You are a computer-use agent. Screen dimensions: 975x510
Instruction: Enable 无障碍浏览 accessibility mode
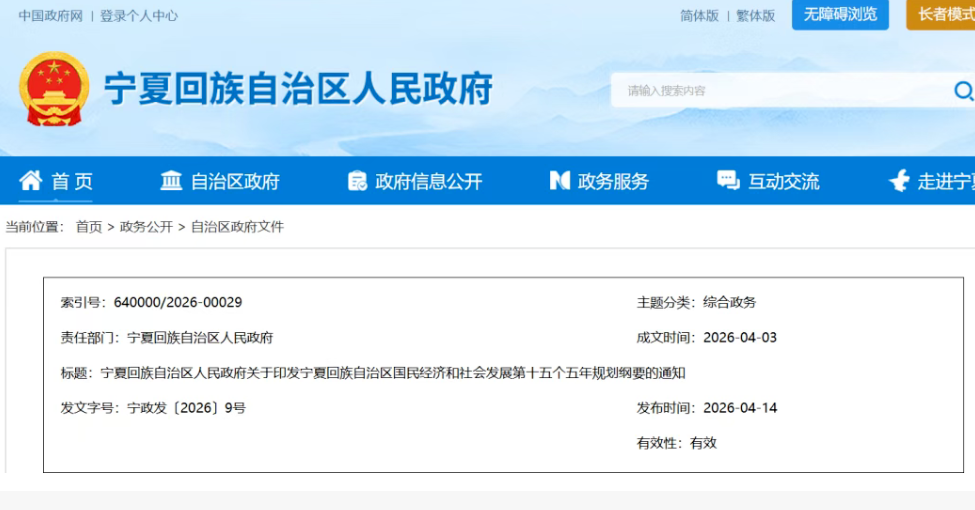(x=840, y=14)
